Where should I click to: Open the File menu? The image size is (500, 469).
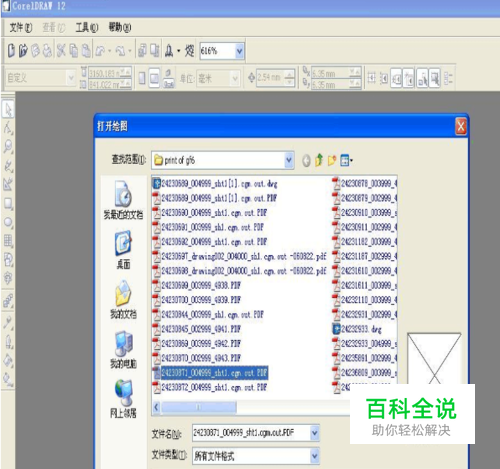coord(21,28)
